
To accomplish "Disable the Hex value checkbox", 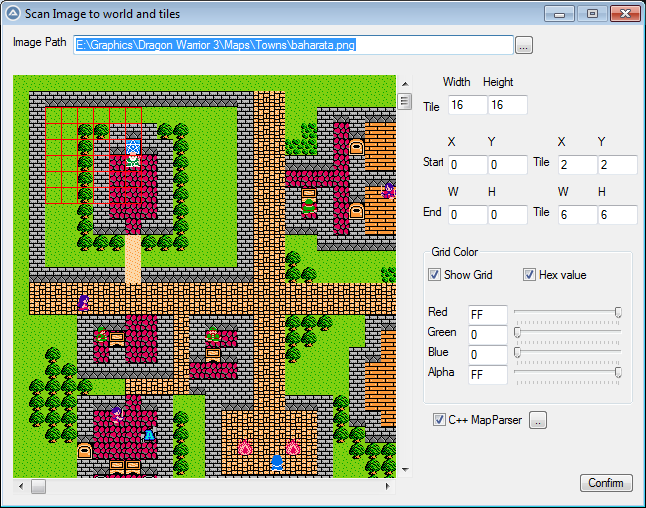I will [530, 275].
